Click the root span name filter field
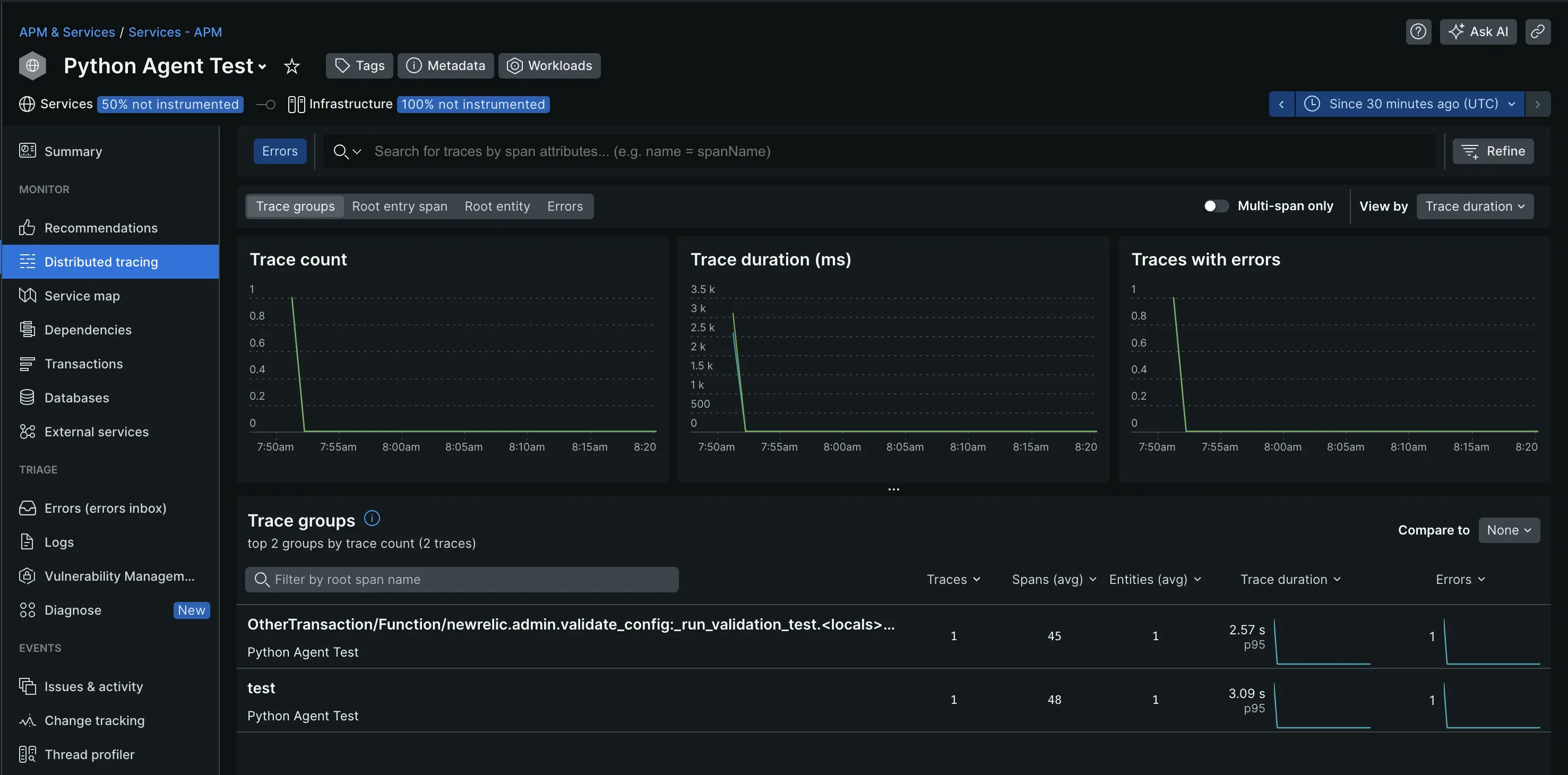 point(461,580)
